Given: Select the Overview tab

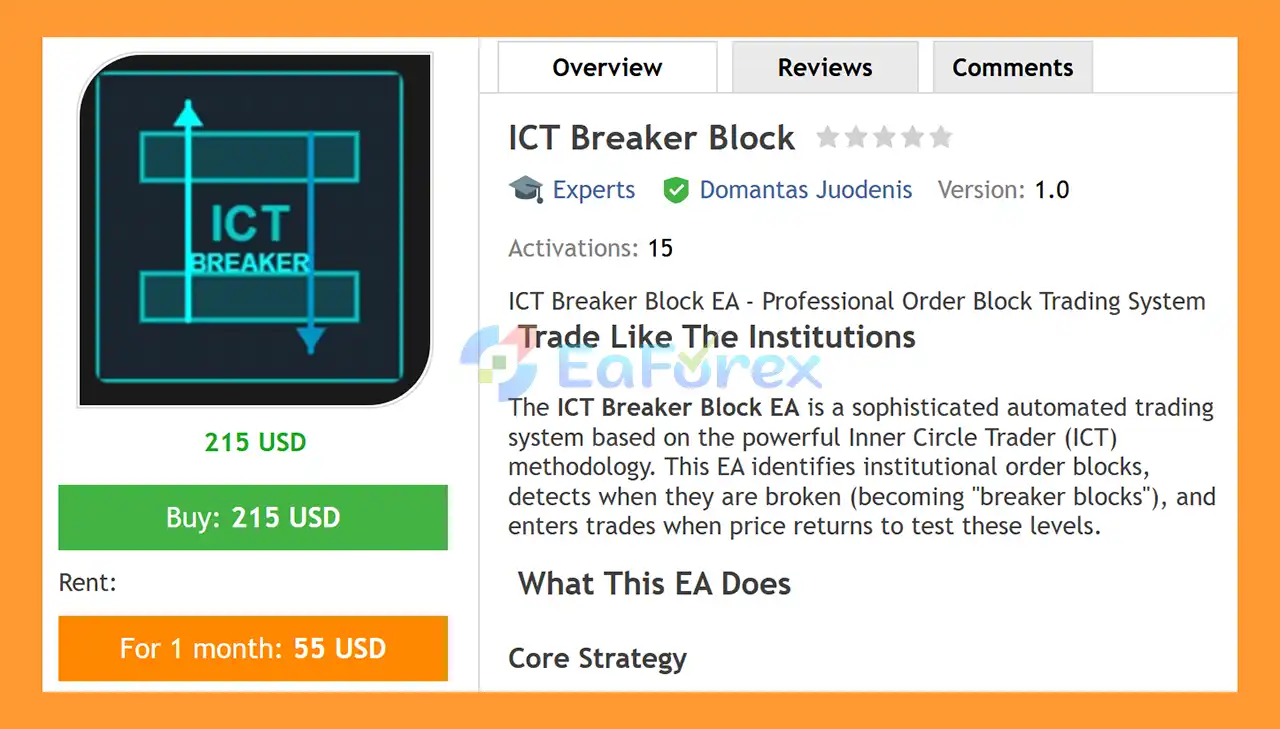Looking at the screenshot, I should (x=606, y=67).
